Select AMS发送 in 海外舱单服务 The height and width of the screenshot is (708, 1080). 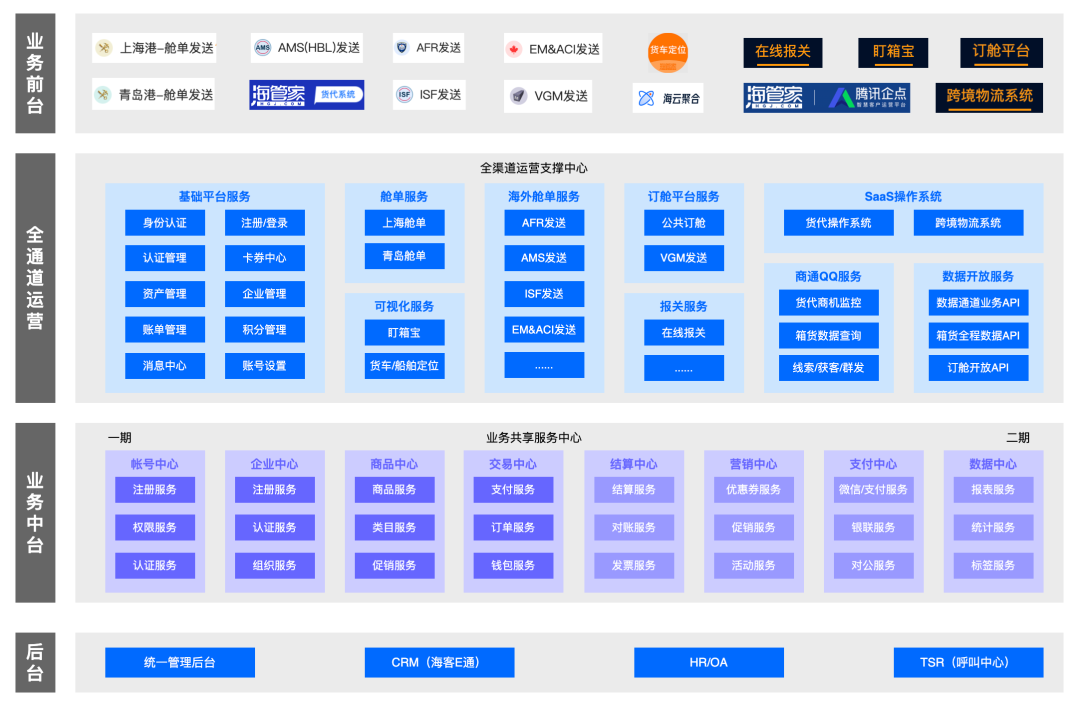click(544, 258)
